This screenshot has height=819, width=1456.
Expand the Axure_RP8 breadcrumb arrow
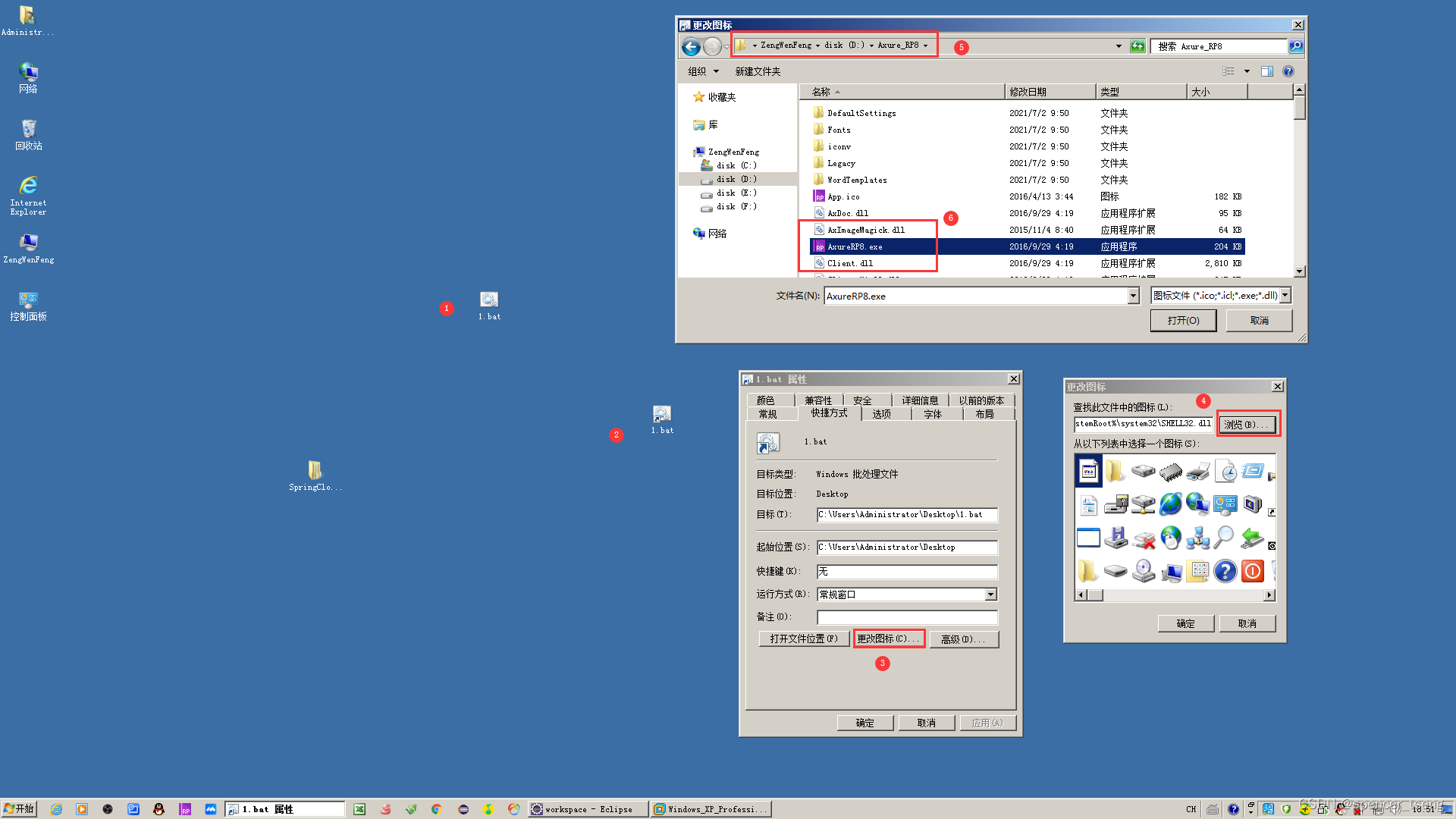[927, 45]
